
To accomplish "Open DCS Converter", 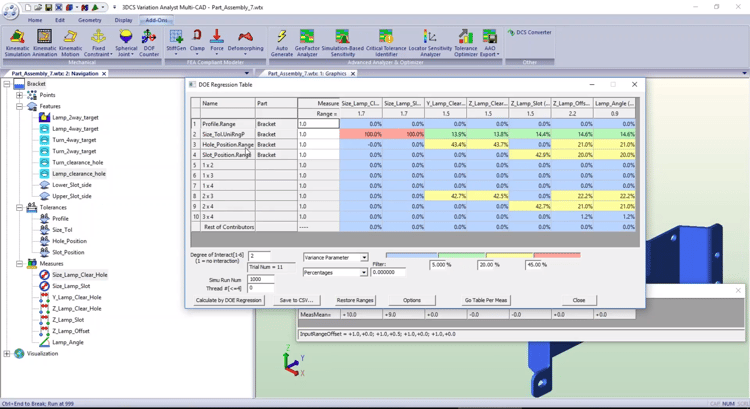I will (529, 33).
